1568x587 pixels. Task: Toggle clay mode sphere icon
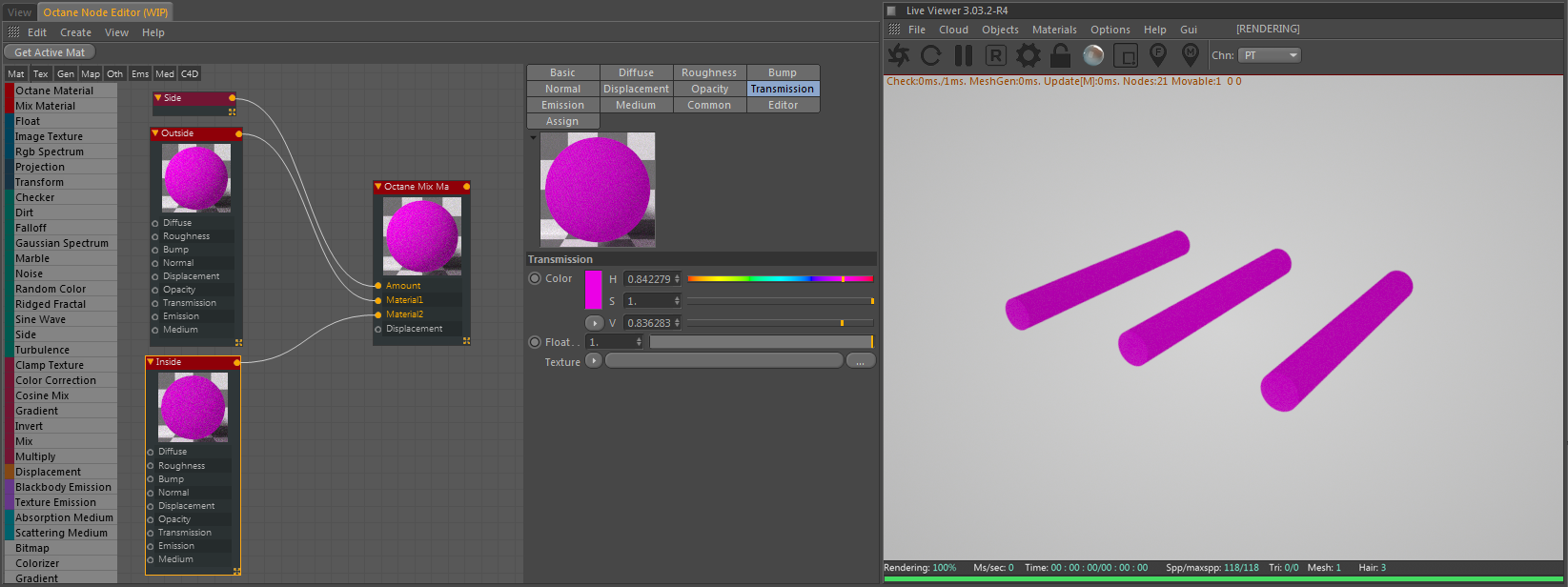coord(1093,55)
